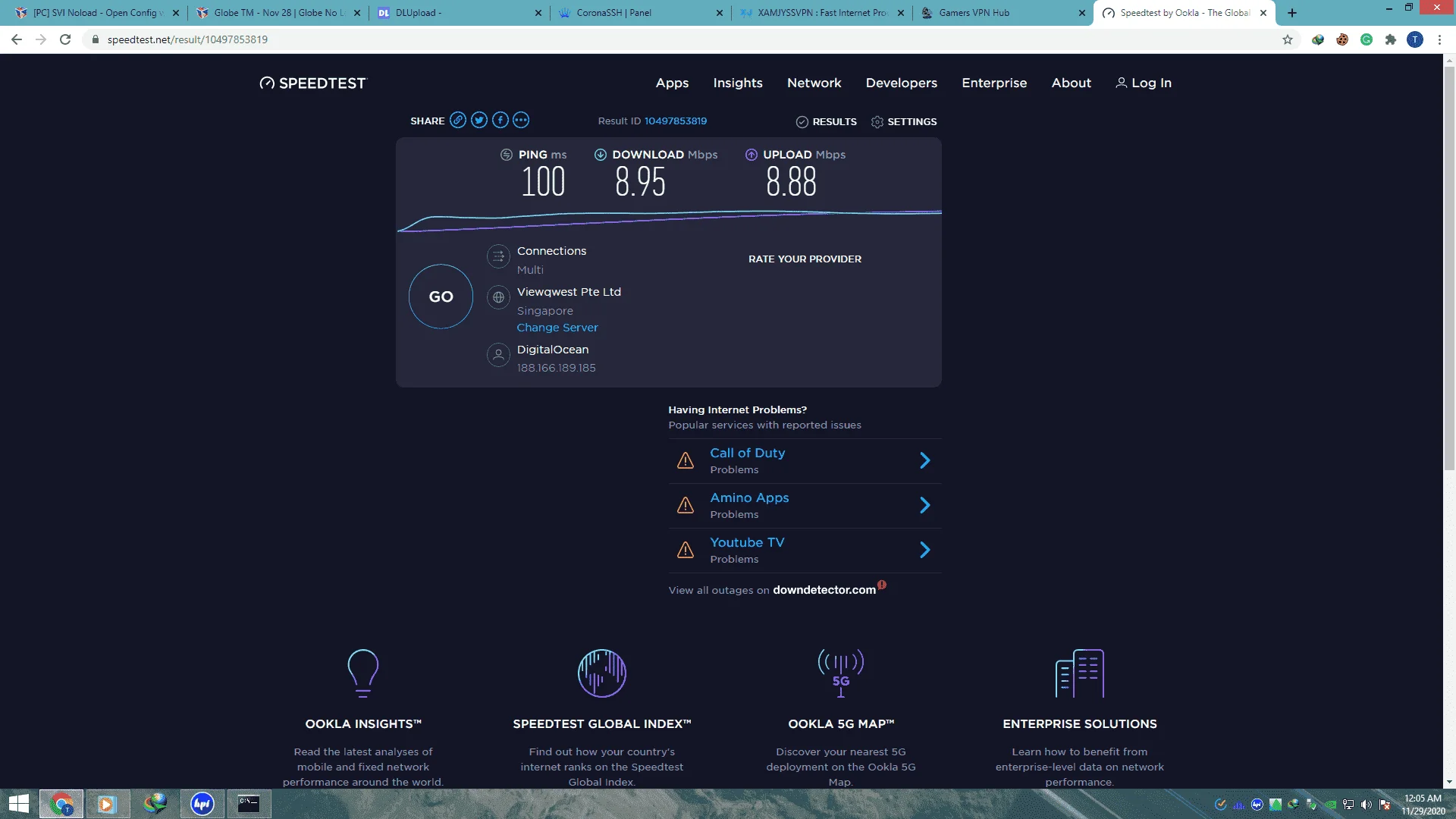Click the Call of Duty warning icon
1456x819 pixels.
pyautogui.click(x=686, y=461)
